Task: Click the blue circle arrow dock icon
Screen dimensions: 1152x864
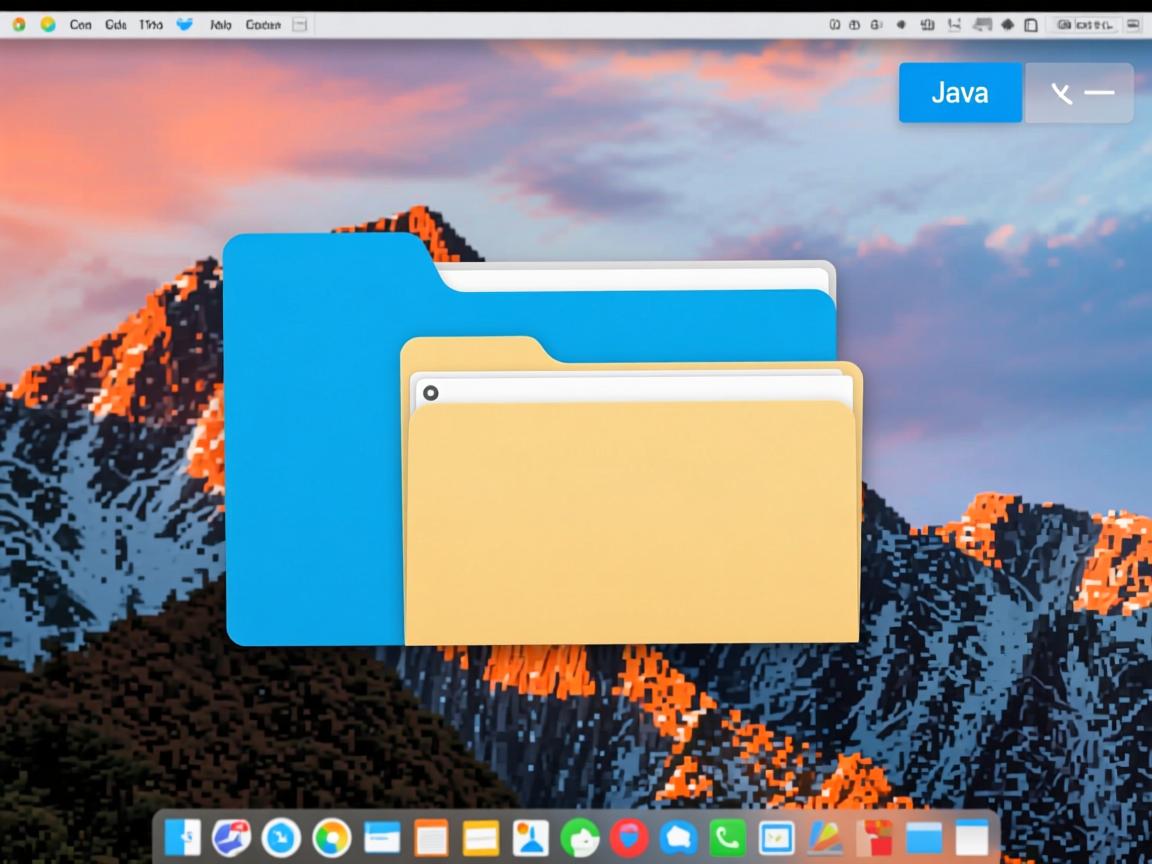Action: click(x=281, y=837)
